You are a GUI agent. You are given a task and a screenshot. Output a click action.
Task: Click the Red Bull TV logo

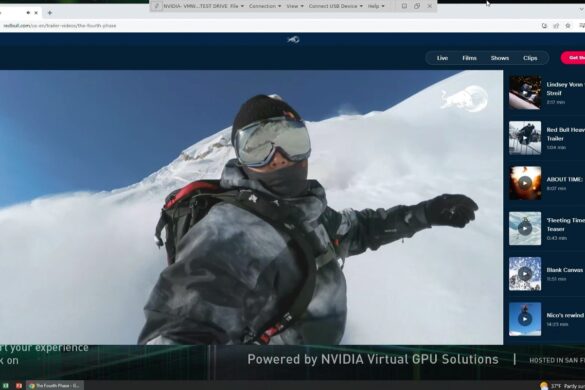click(293, 39)
